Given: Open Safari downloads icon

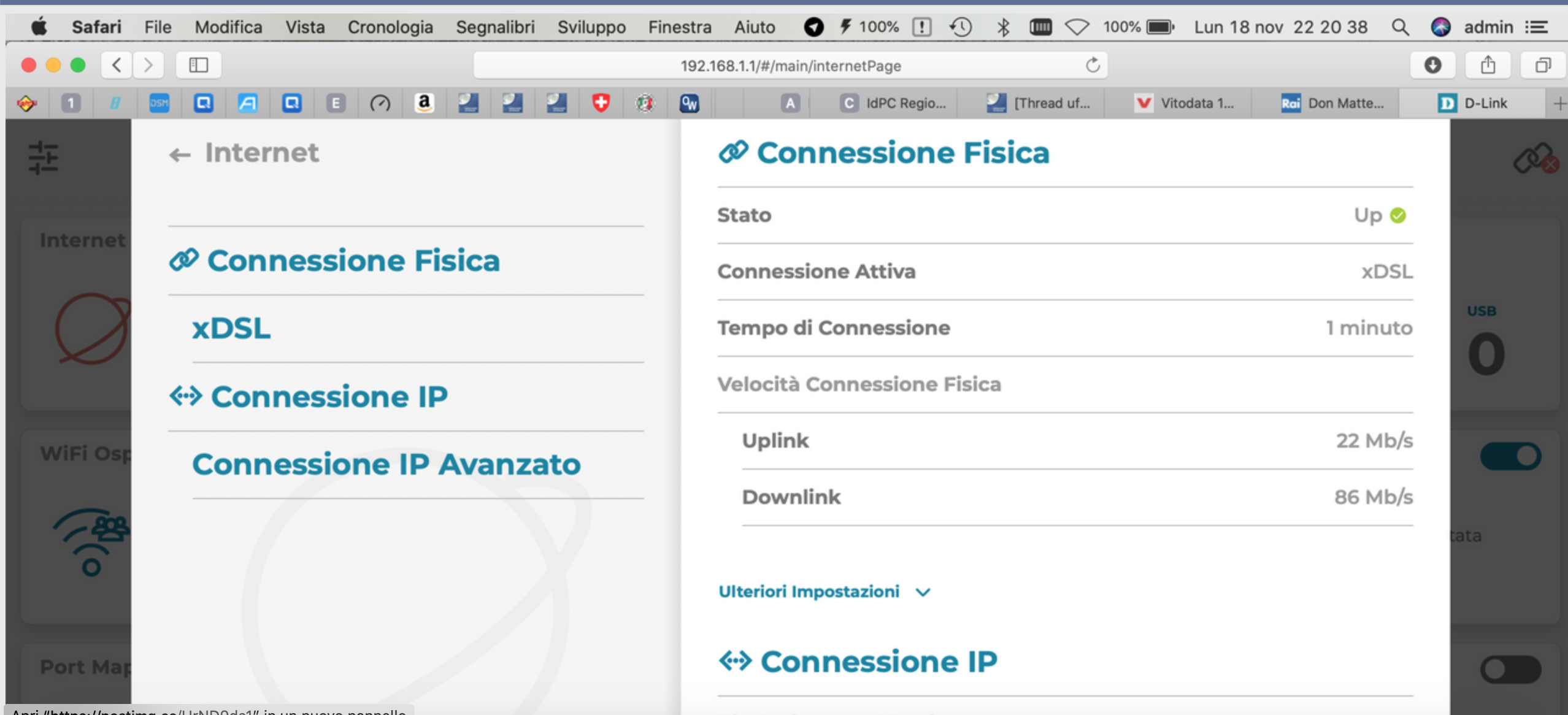Looking at the screenshot, I should 1432,65.
